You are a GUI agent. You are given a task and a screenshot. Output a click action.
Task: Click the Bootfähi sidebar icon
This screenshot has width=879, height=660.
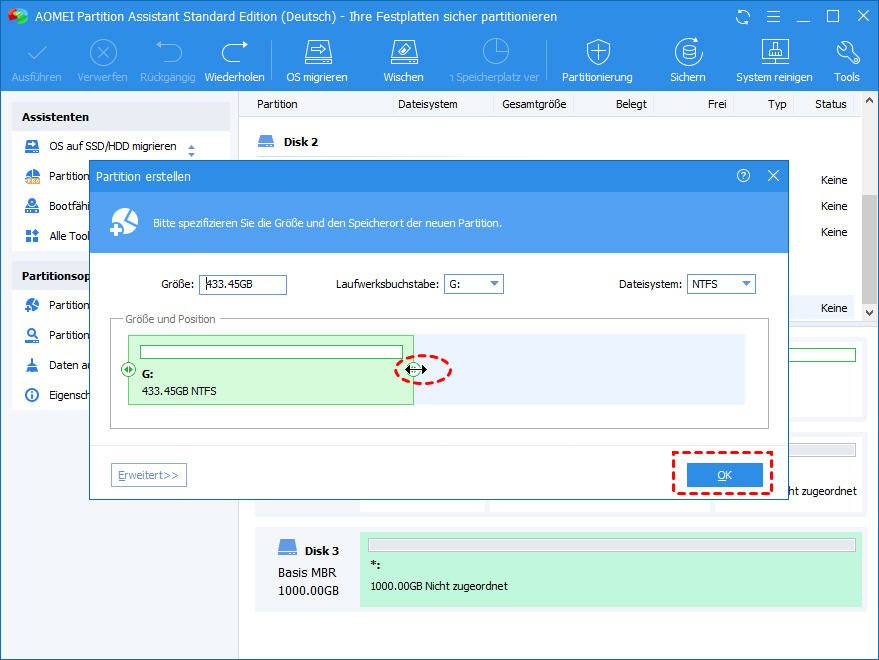(x=32, y=206)
